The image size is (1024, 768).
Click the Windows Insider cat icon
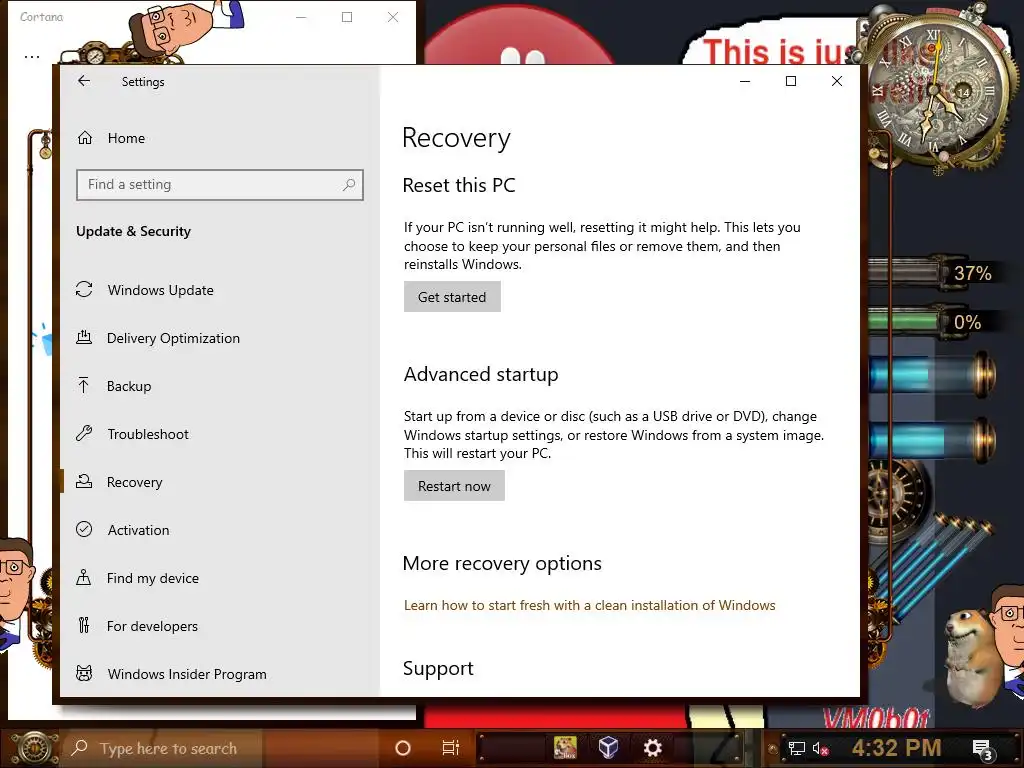pyautogui.click(x=84, y=673)
